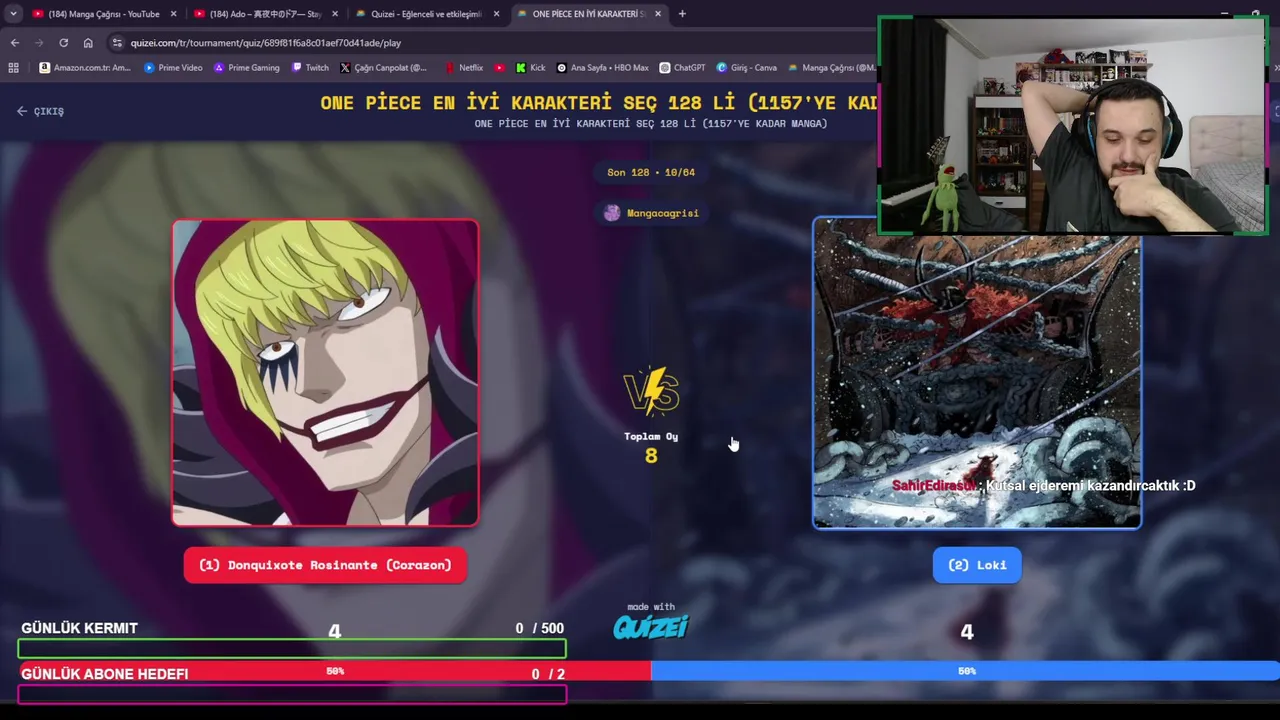Click the ÇIKIŞ exit button

pos(40,111)
